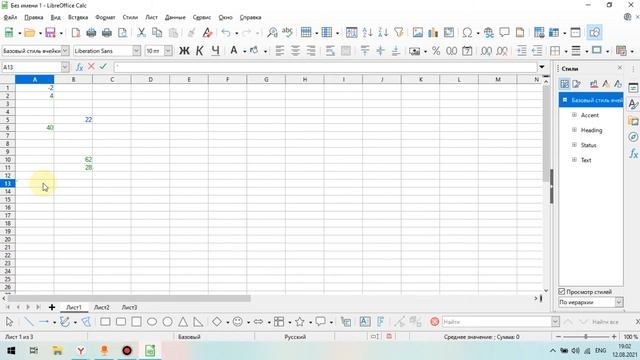Switch to the Лист3 sheet tab
This screenshot has height=360, width=640.
[129, 307]
